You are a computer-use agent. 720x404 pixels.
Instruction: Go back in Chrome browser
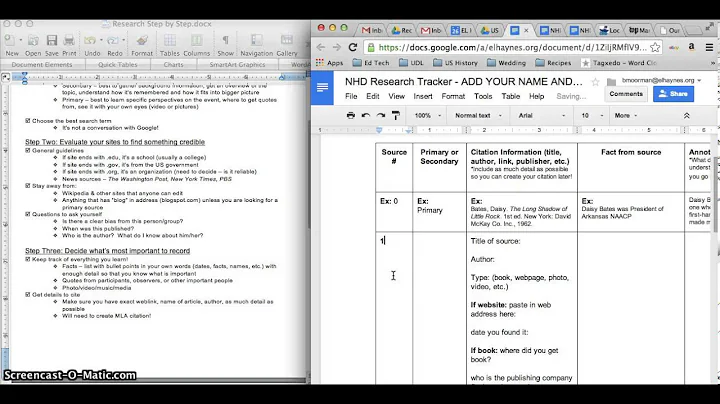click(321, 47)
